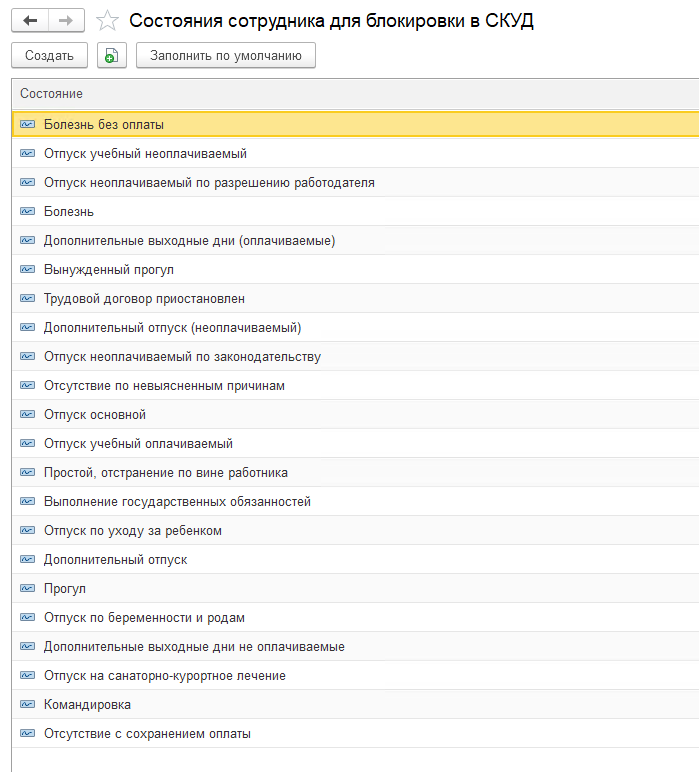This screenshot has width=699, height=772.
Task: Add page to favorites with star icon
Action: pos(107,21)
